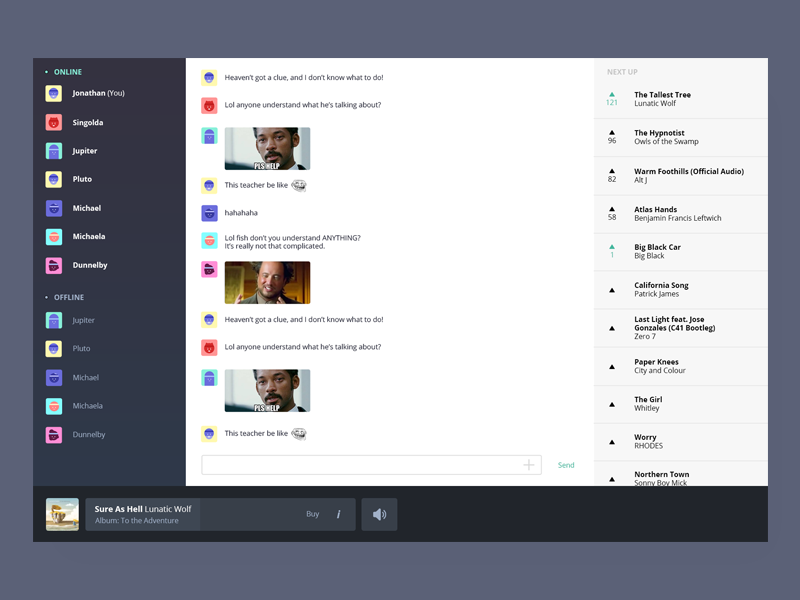Click online Pluto's avatar
800x600 pixels.
[54, 179]
